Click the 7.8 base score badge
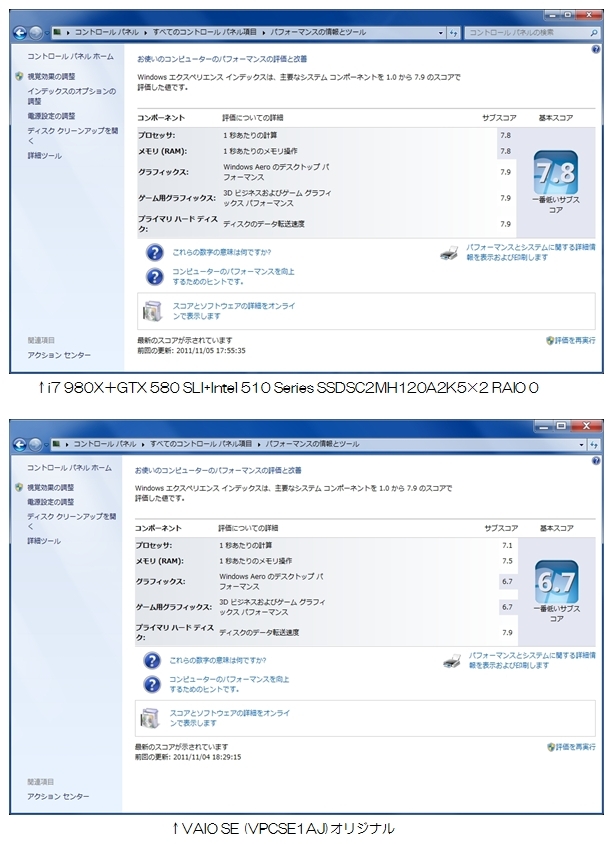The height and width of the screenshot is (844, 611). tap(556, 172)
